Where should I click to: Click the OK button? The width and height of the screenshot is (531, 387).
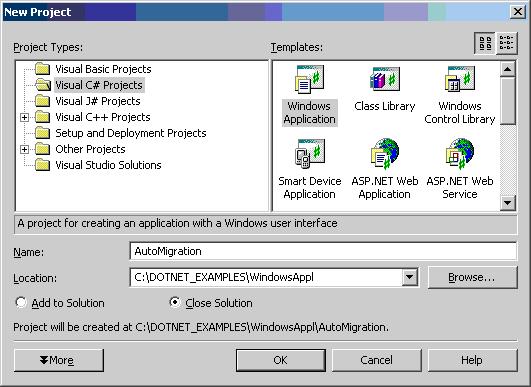pyautogui.click(x=281, y=360)
